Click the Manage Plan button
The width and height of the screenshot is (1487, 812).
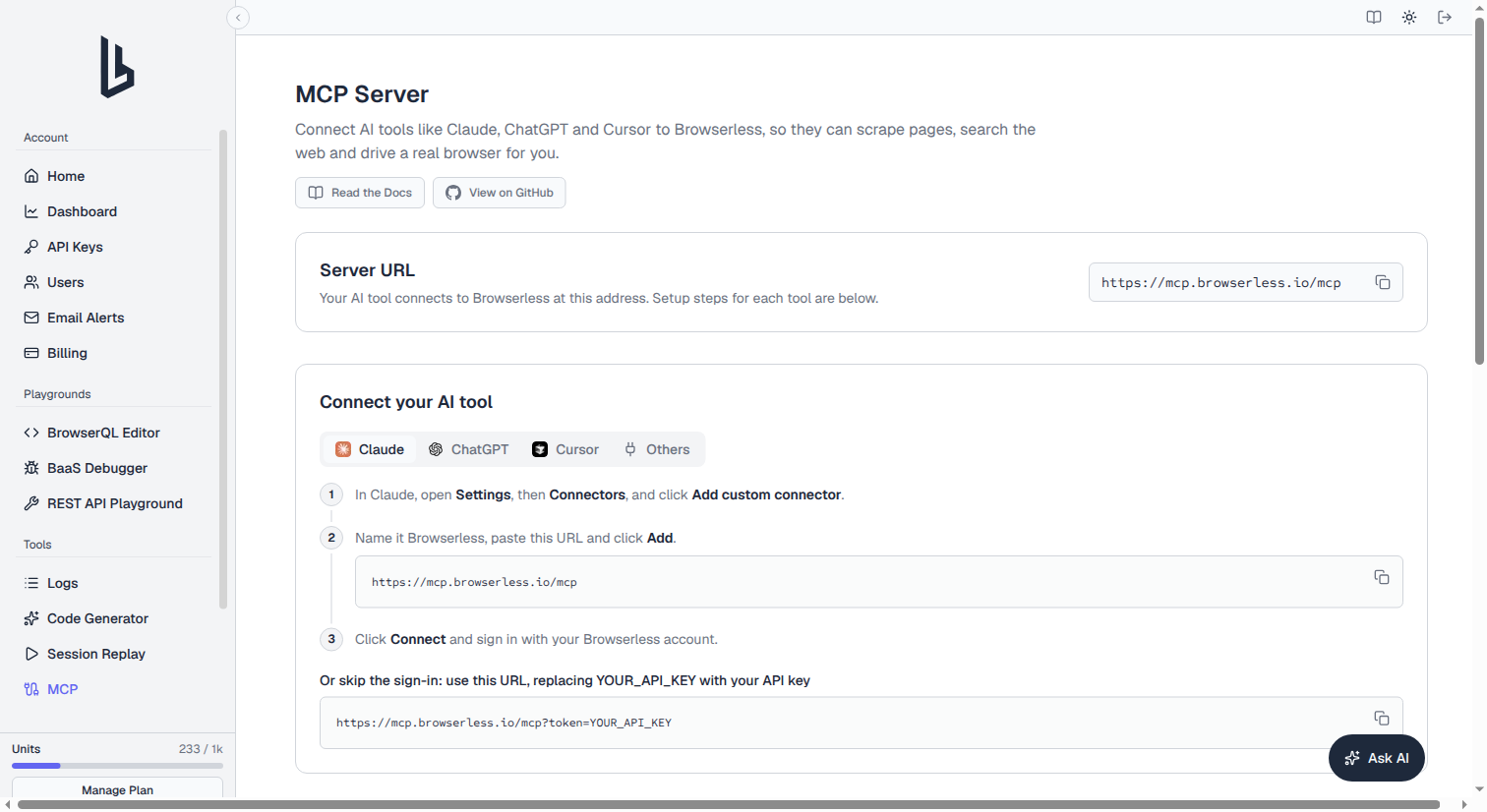point(117,789)
